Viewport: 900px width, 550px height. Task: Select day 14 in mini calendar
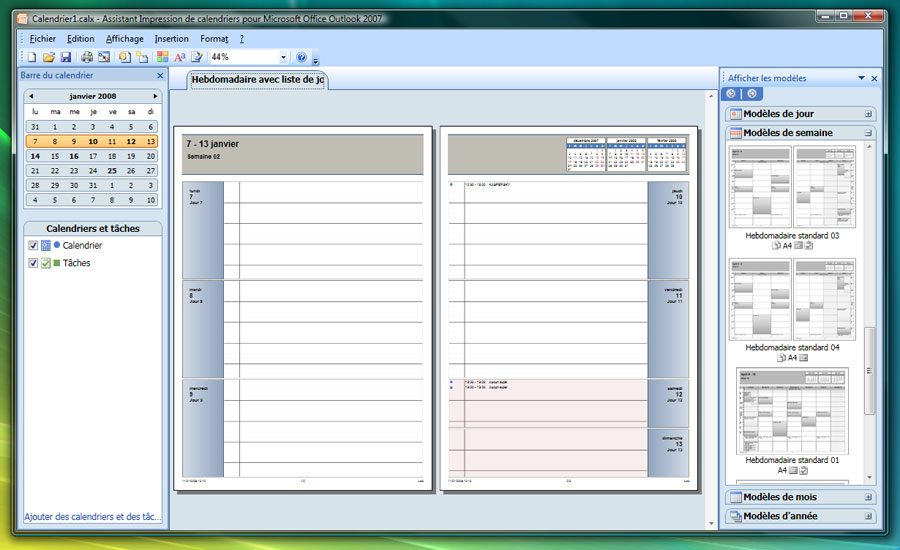35,156
